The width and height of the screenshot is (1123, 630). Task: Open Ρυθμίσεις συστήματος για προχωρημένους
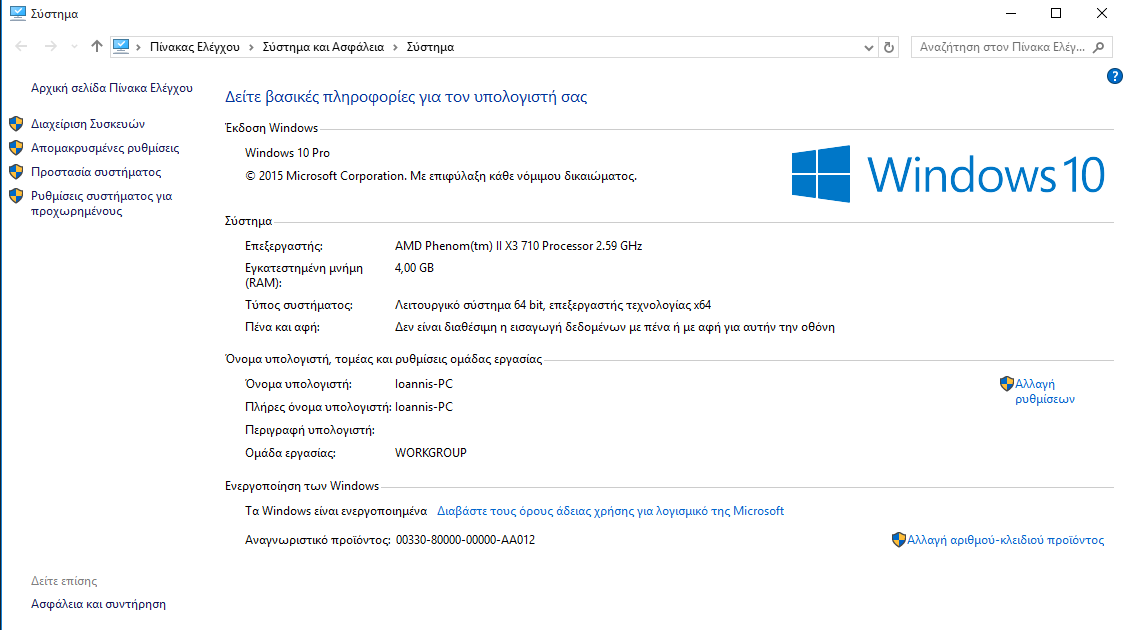(102, 203)
